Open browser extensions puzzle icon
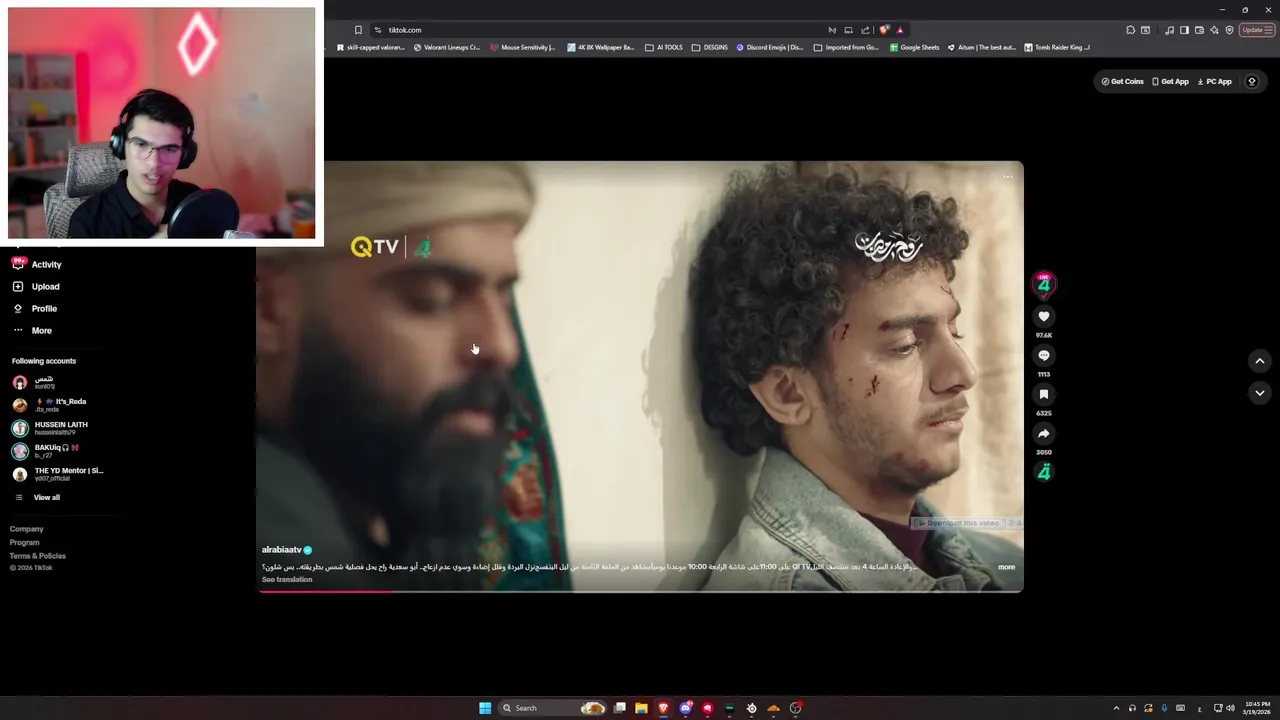This screenshot has height=720, width=1280. [x=1130, y=30]
